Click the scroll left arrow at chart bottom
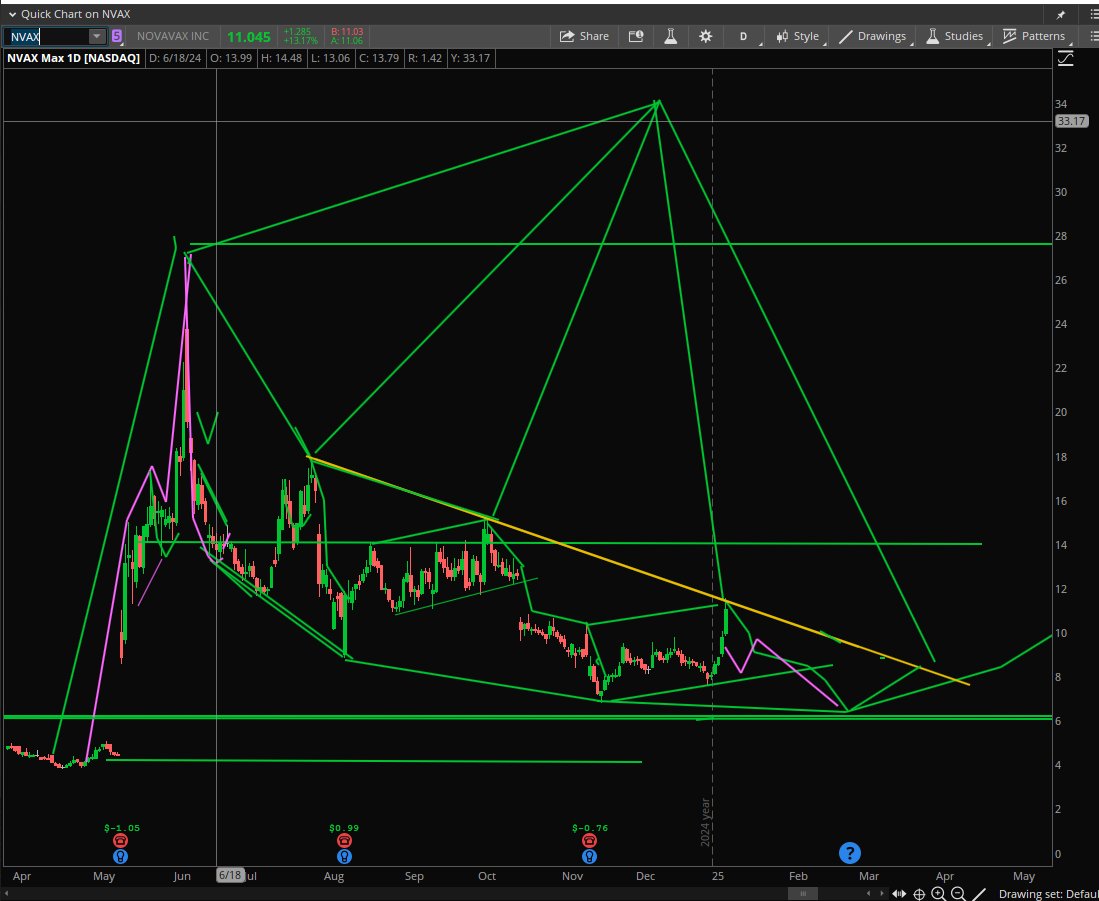 click(869, 893)
